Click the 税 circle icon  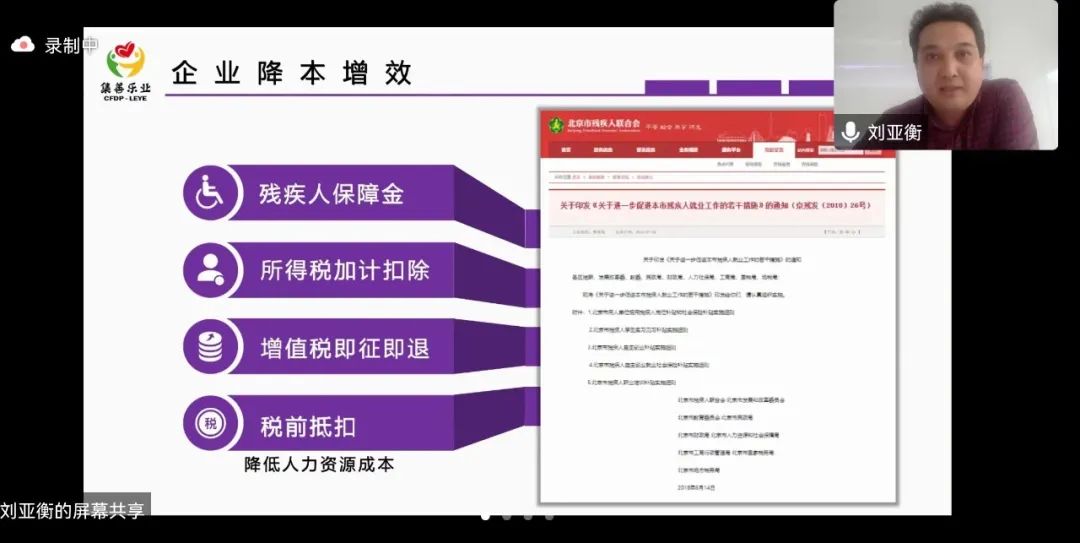pyautogui.click(x=211, y=423)
